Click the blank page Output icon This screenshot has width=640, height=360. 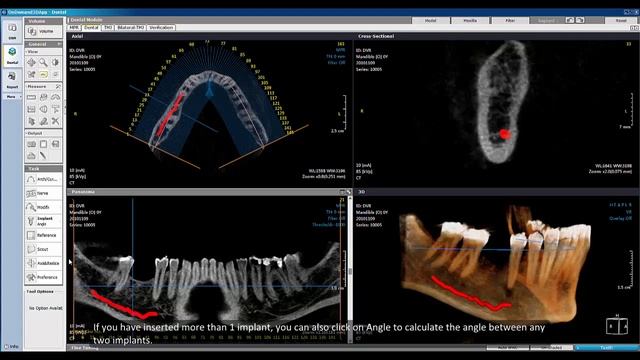(43, 144)
